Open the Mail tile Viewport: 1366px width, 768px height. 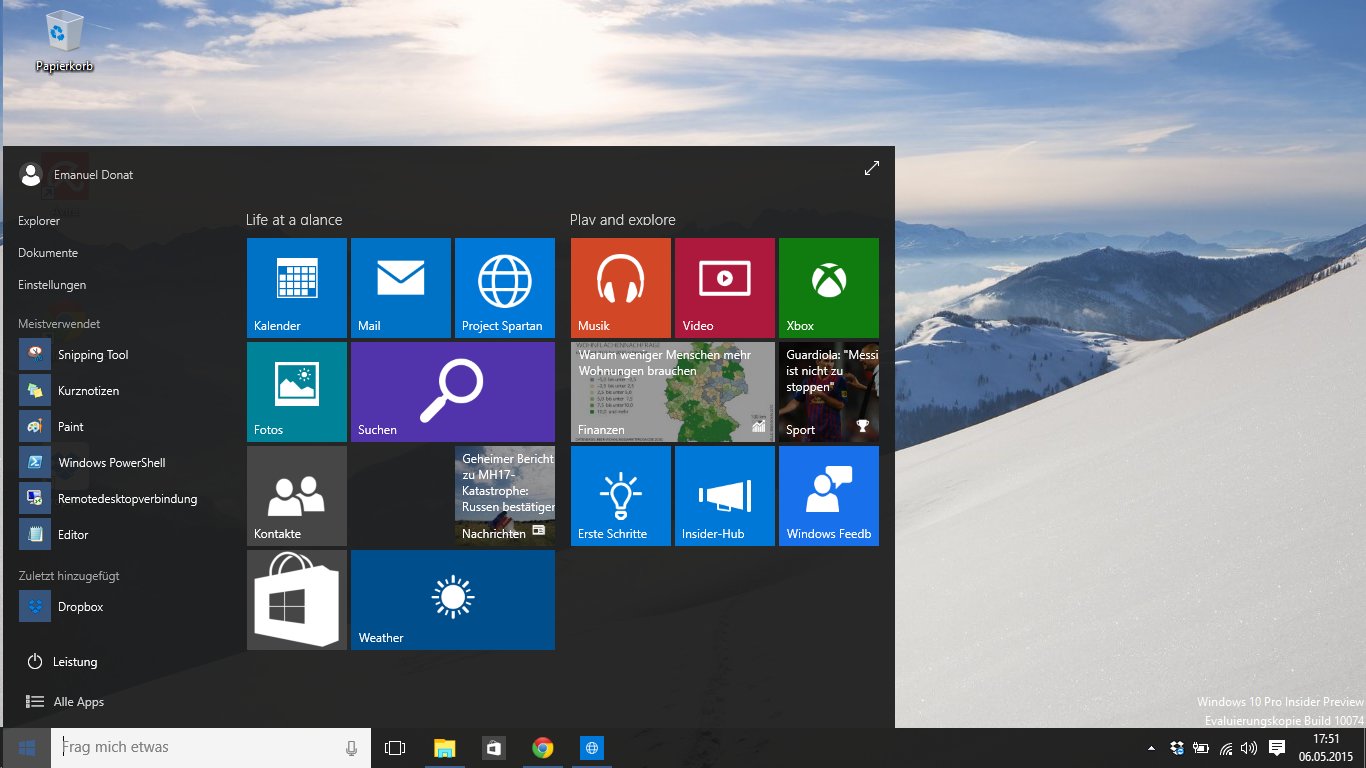401,288
